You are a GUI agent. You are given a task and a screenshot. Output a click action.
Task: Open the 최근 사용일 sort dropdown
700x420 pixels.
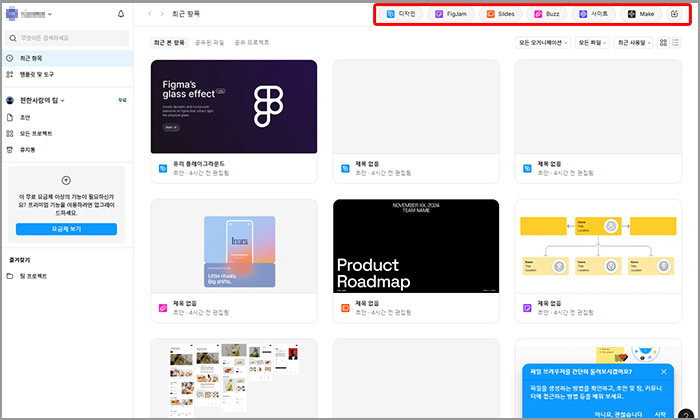(x=634, y=42)
